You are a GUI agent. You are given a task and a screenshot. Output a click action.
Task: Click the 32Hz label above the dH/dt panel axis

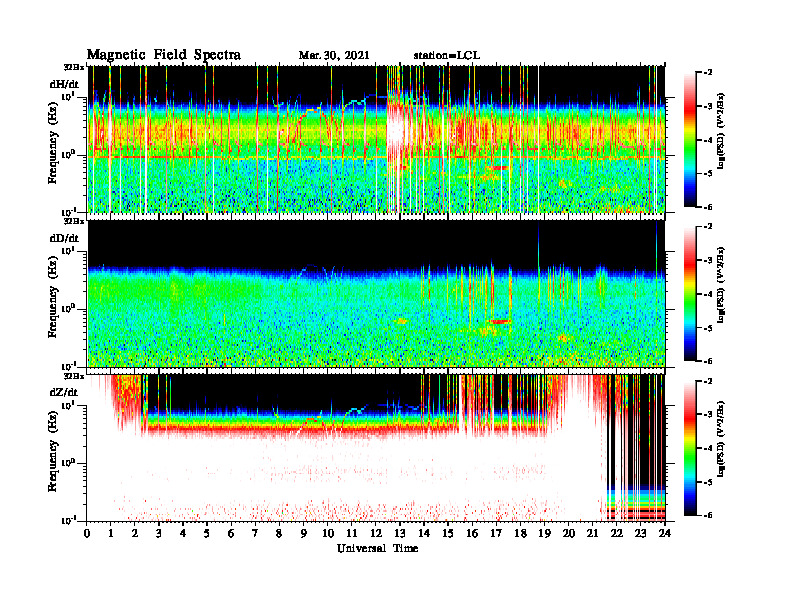pos(74,67)
